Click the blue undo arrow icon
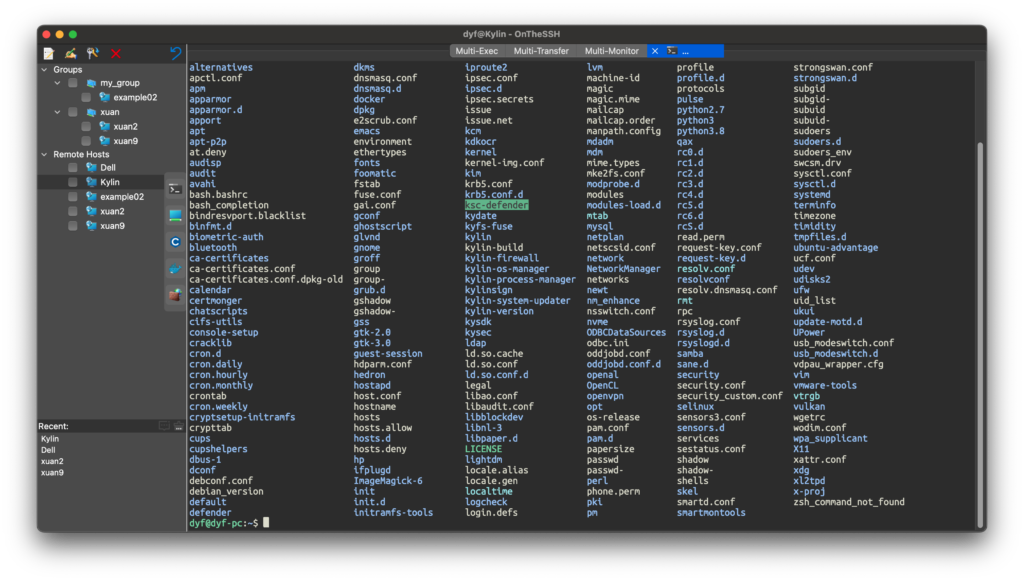1024x581 pixels. pyautogui.click(x=176, y=53)
